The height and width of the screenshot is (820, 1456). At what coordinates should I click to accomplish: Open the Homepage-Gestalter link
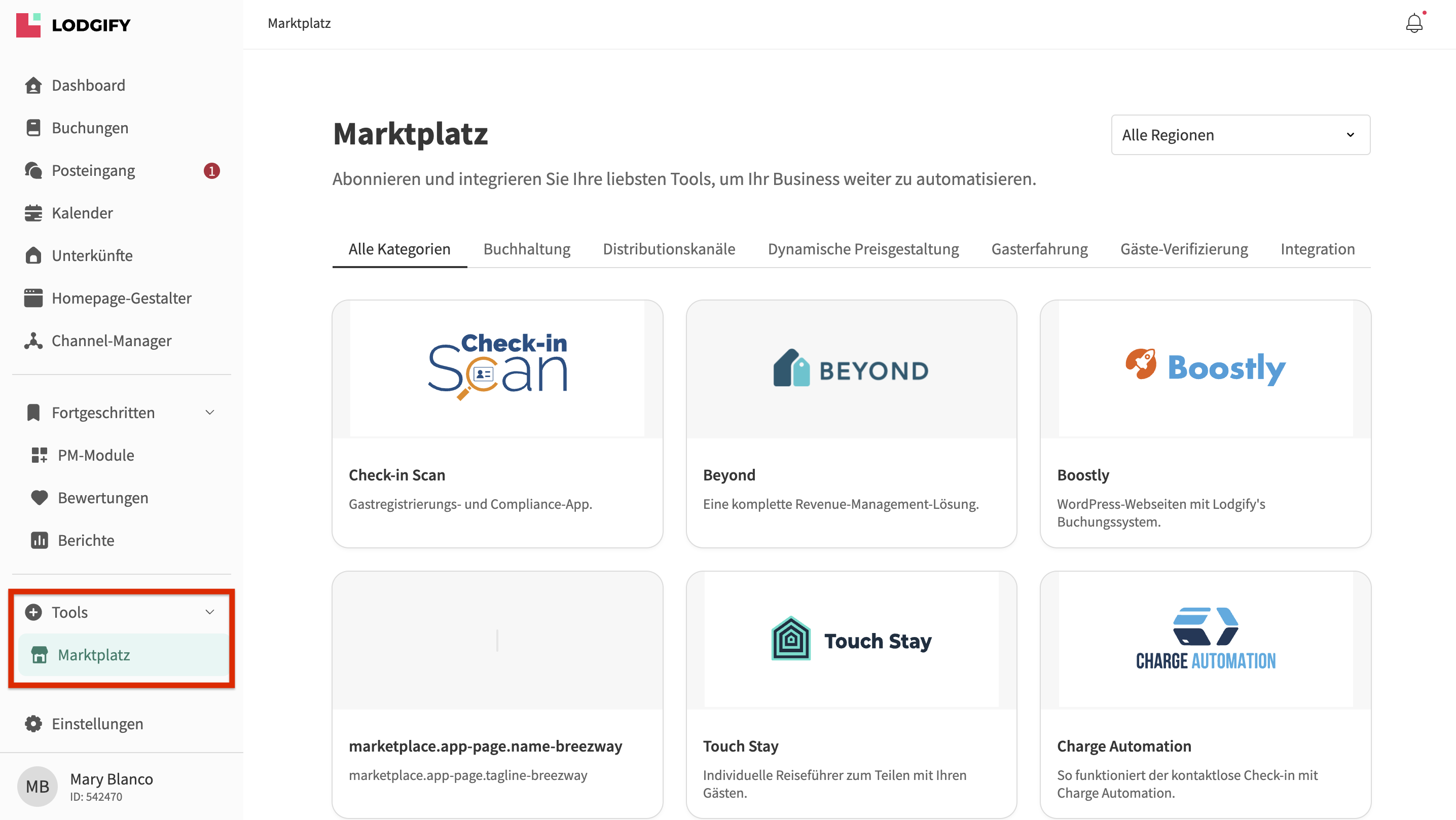[121, 299]
